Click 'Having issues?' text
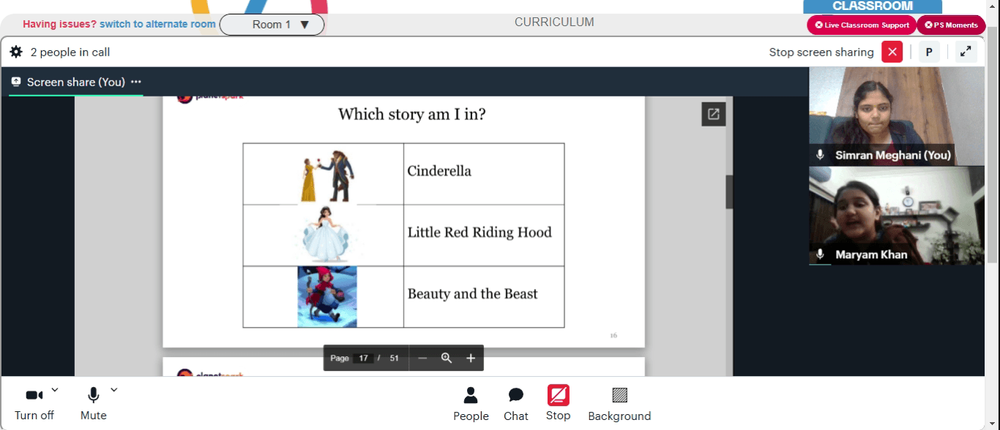Screen dimensions: 1000x430 click(x=60, y=24)
